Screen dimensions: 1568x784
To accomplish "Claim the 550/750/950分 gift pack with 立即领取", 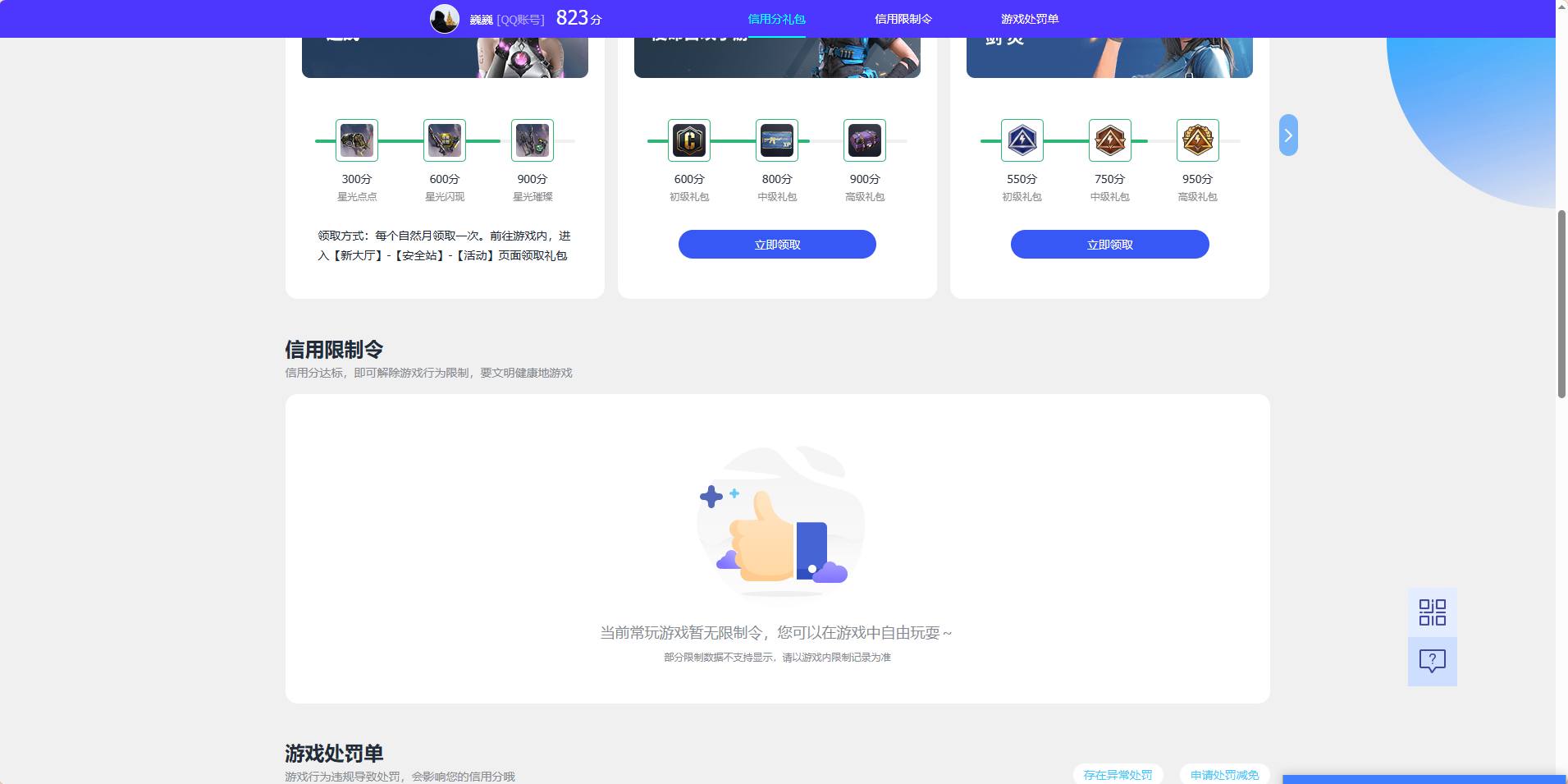I will pos(1110,245).
